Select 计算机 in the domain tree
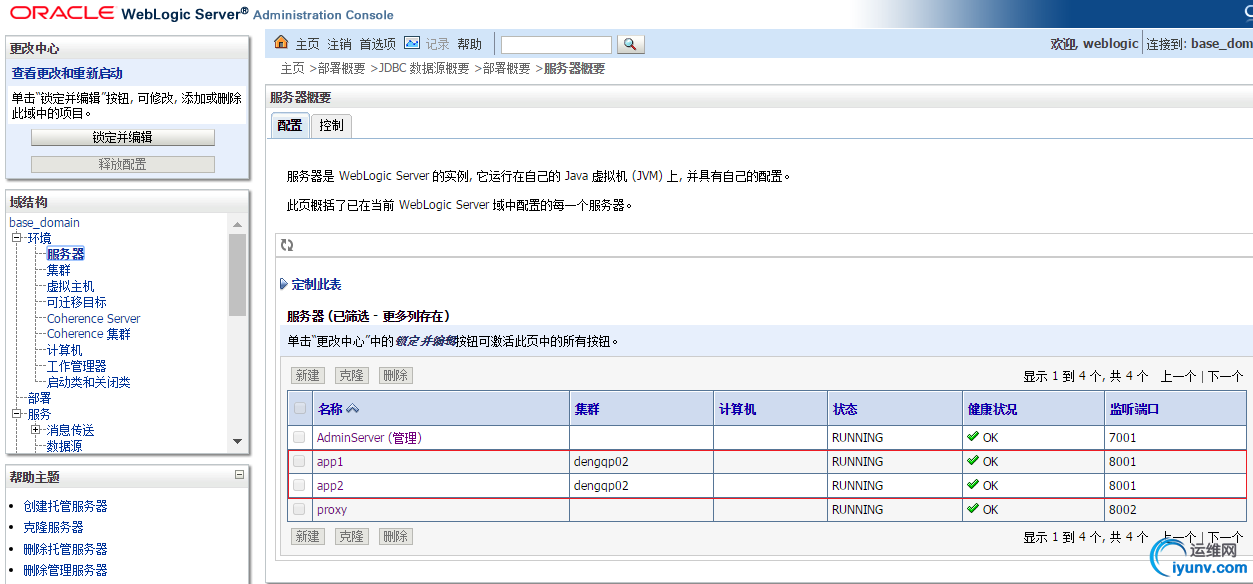This screenshot has height=584, width=1253. (65, 350)
